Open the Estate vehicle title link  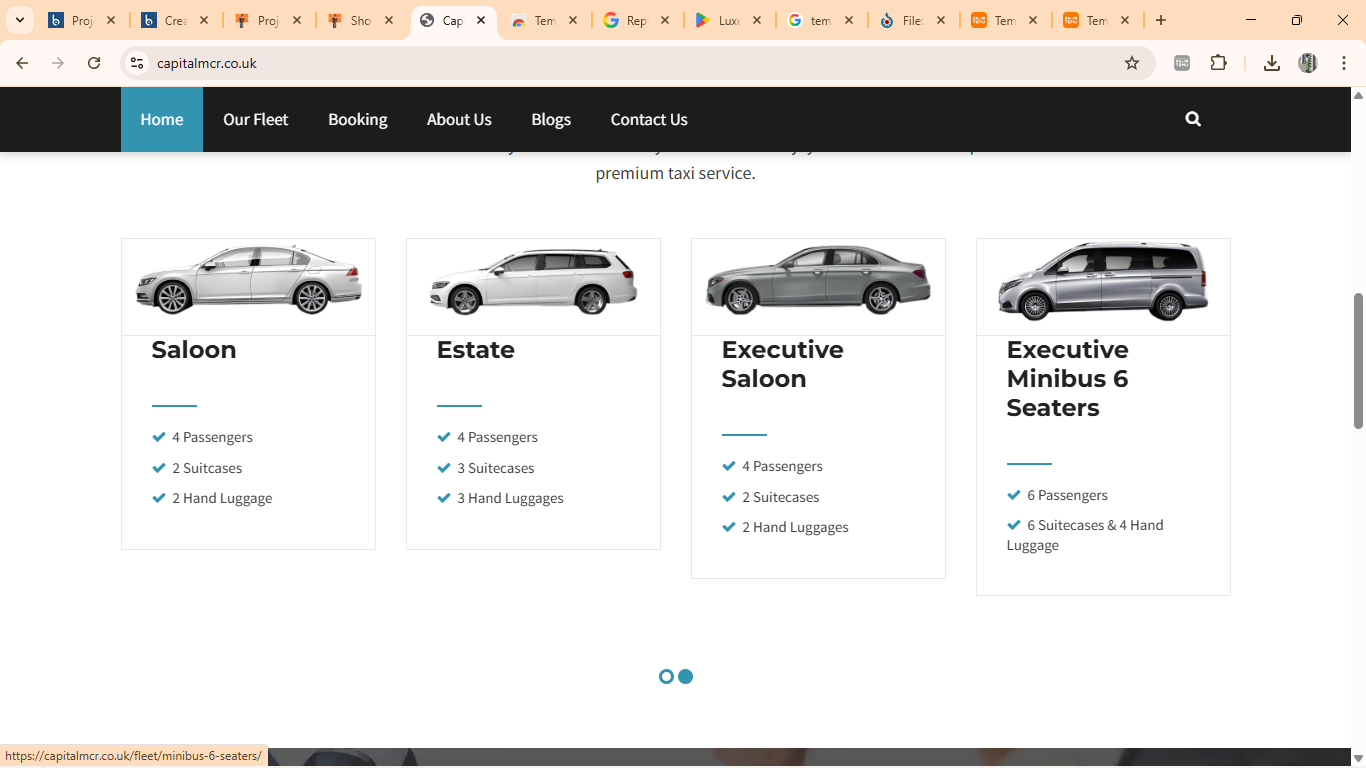475,350
